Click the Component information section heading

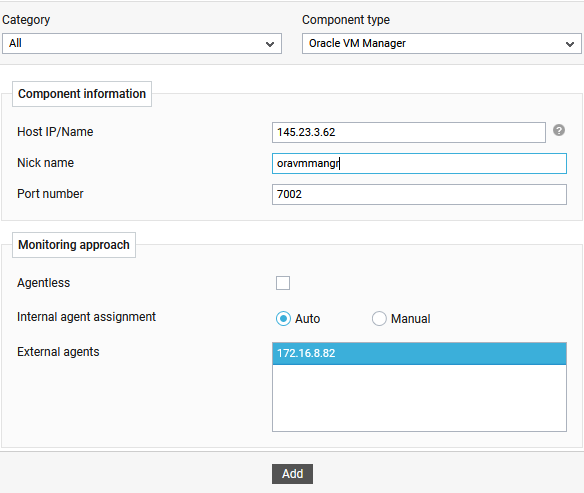pyautogui.click(x=82, y=94)
